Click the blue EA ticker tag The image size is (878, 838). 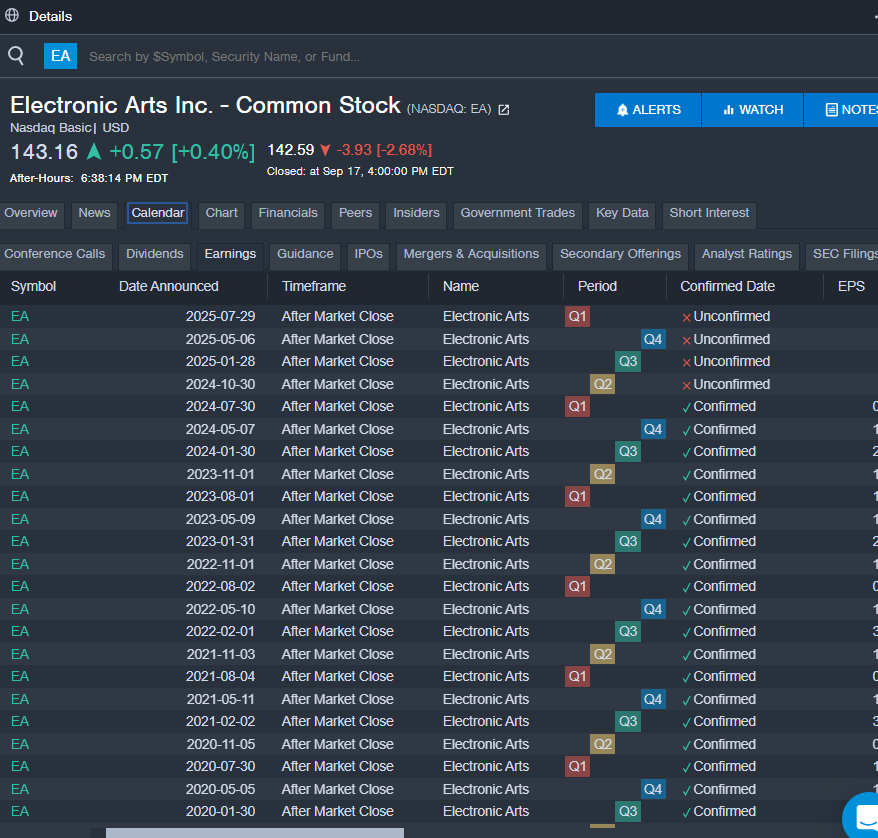[60, 56]
